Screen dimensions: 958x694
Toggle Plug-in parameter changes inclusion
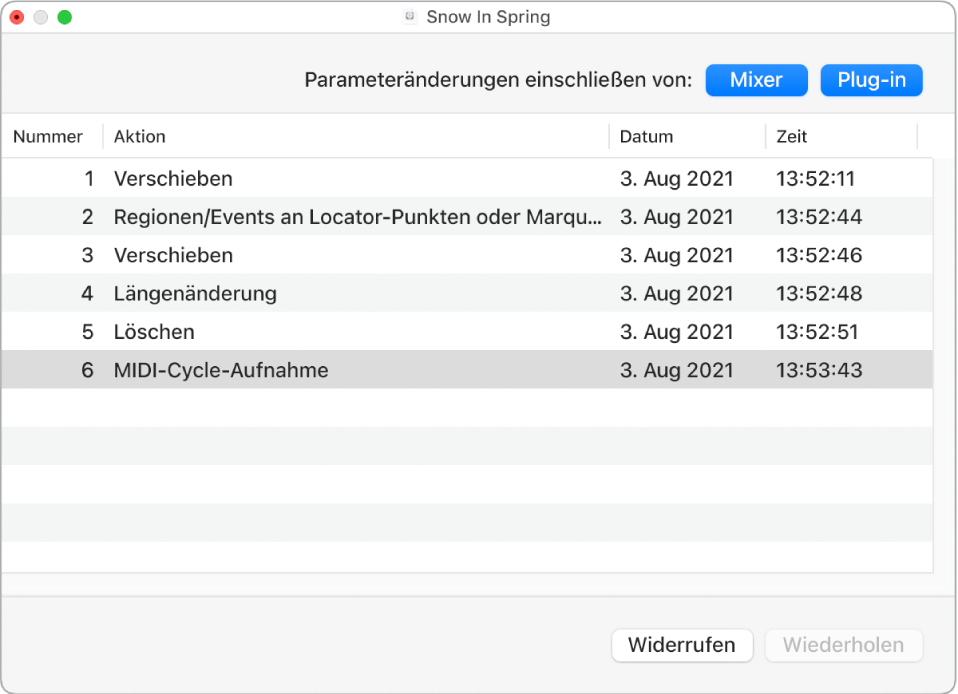click(x=871, y=80)
